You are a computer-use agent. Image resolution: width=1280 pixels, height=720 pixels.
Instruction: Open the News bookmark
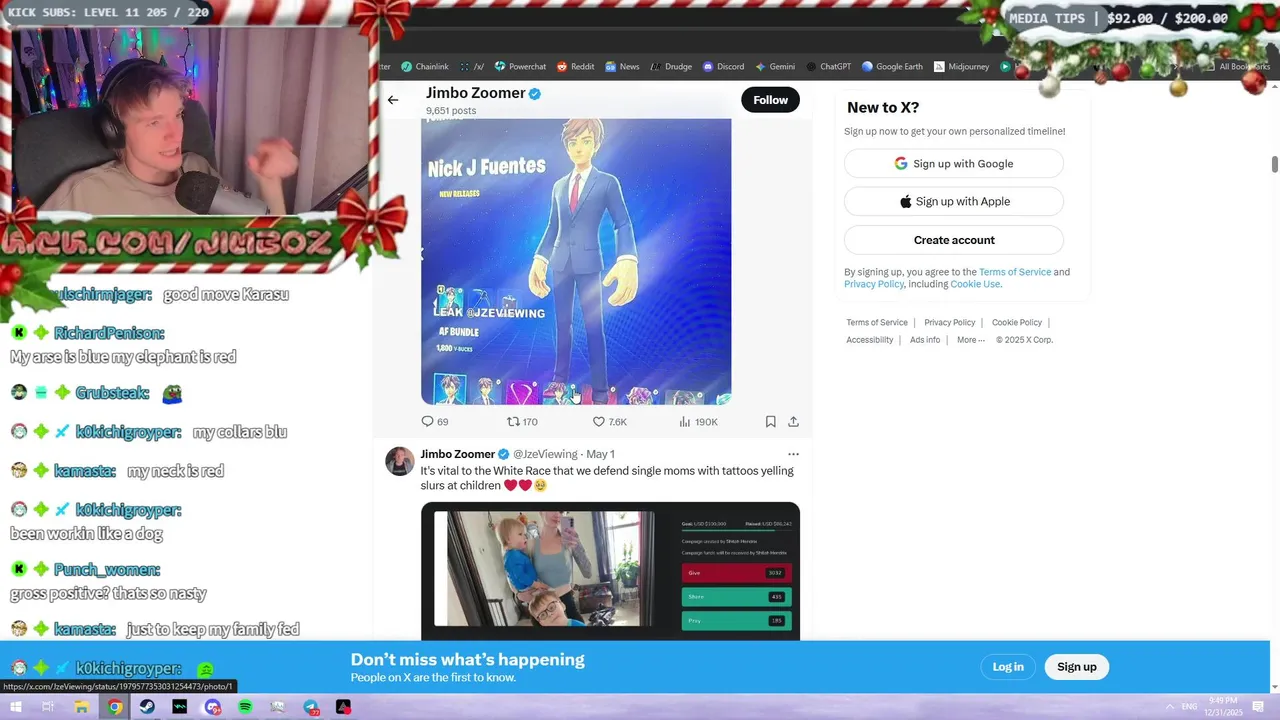tap(622, 67)
